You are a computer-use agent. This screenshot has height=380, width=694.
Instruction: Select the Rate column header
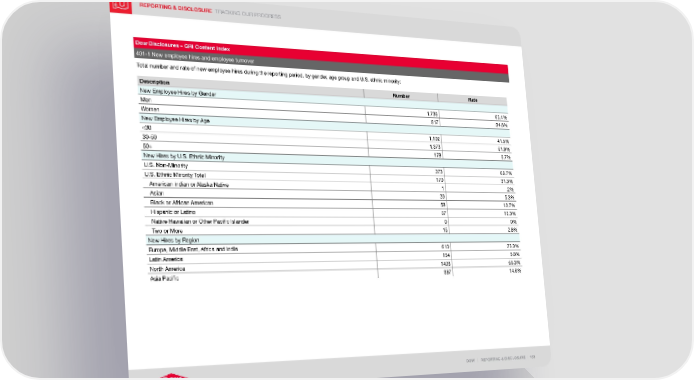[x=472, y=100]
